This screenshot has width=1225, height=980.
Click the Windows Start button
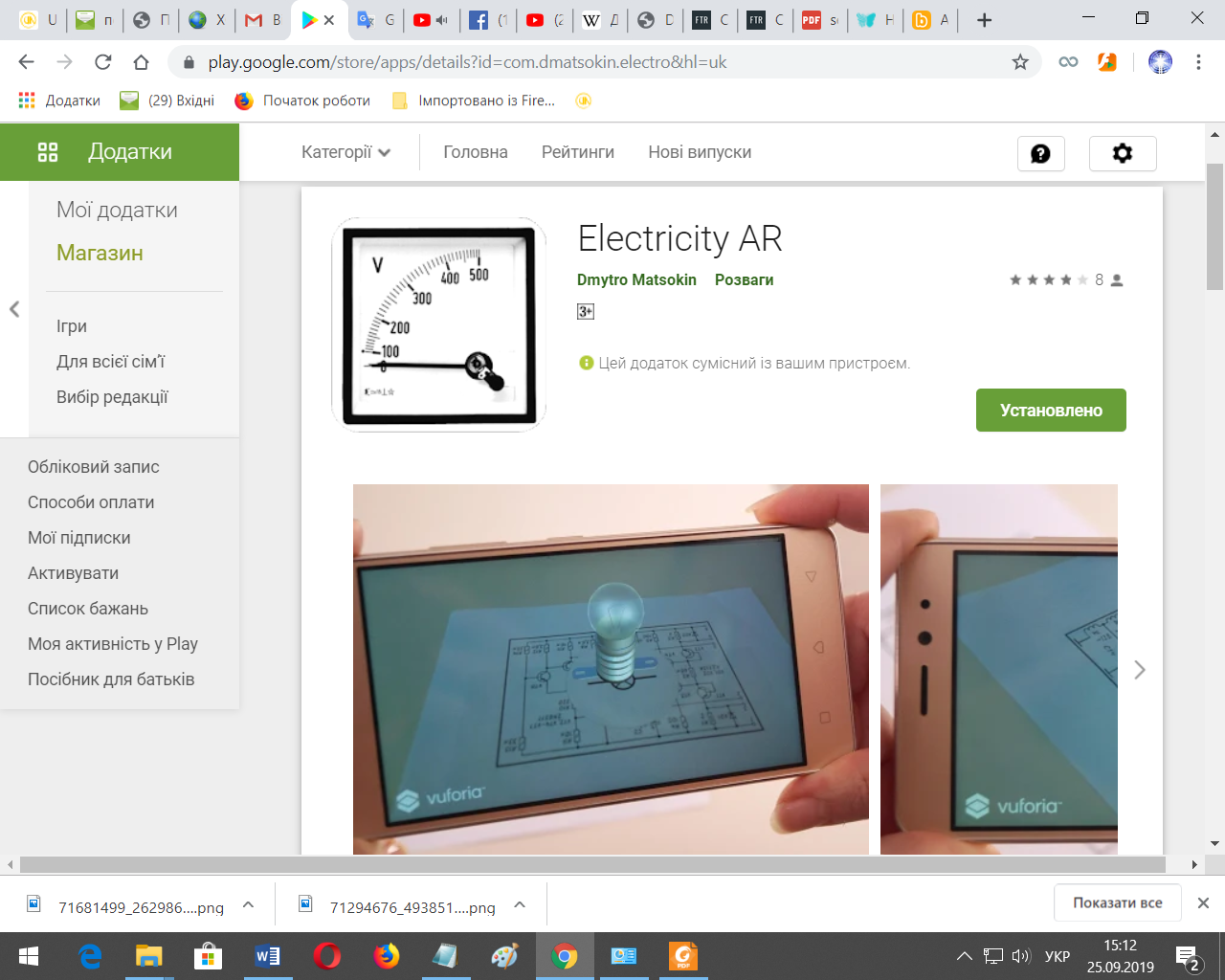click(x=29, y=956)
